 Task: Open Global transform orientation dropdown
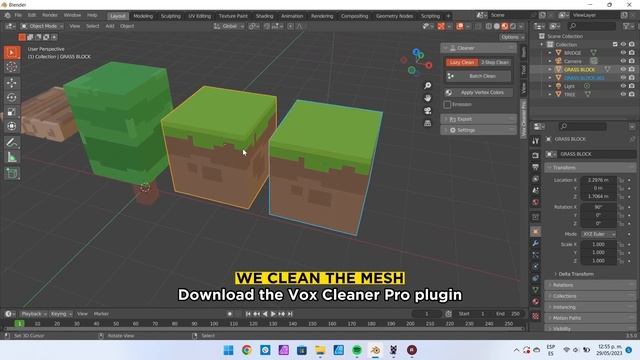click(229, 26)
